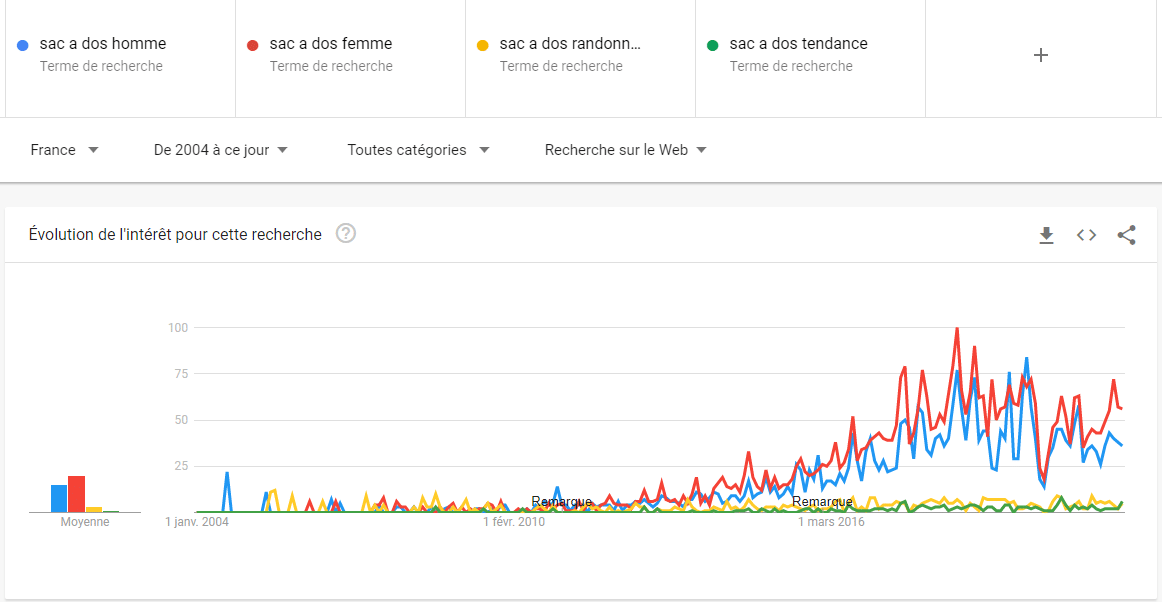Viewport: 1162px width, 602px height.
Task: Open the help question mark icon
Action: [x=346, y=234]
